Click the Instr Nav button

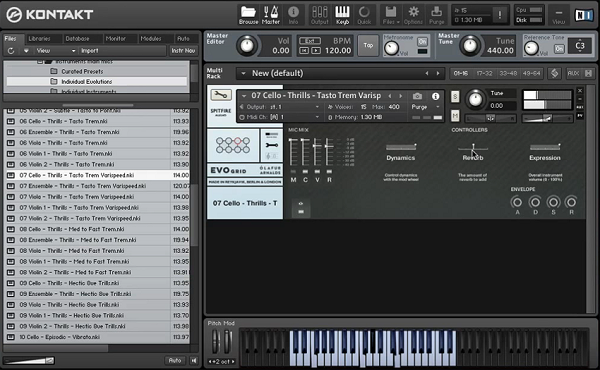183,51
